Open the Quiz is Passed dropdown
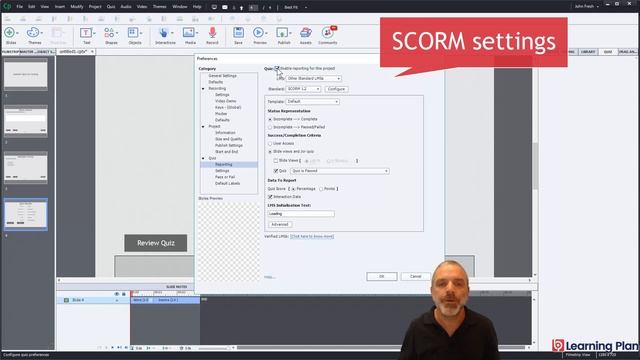 [x=340, y=171]
